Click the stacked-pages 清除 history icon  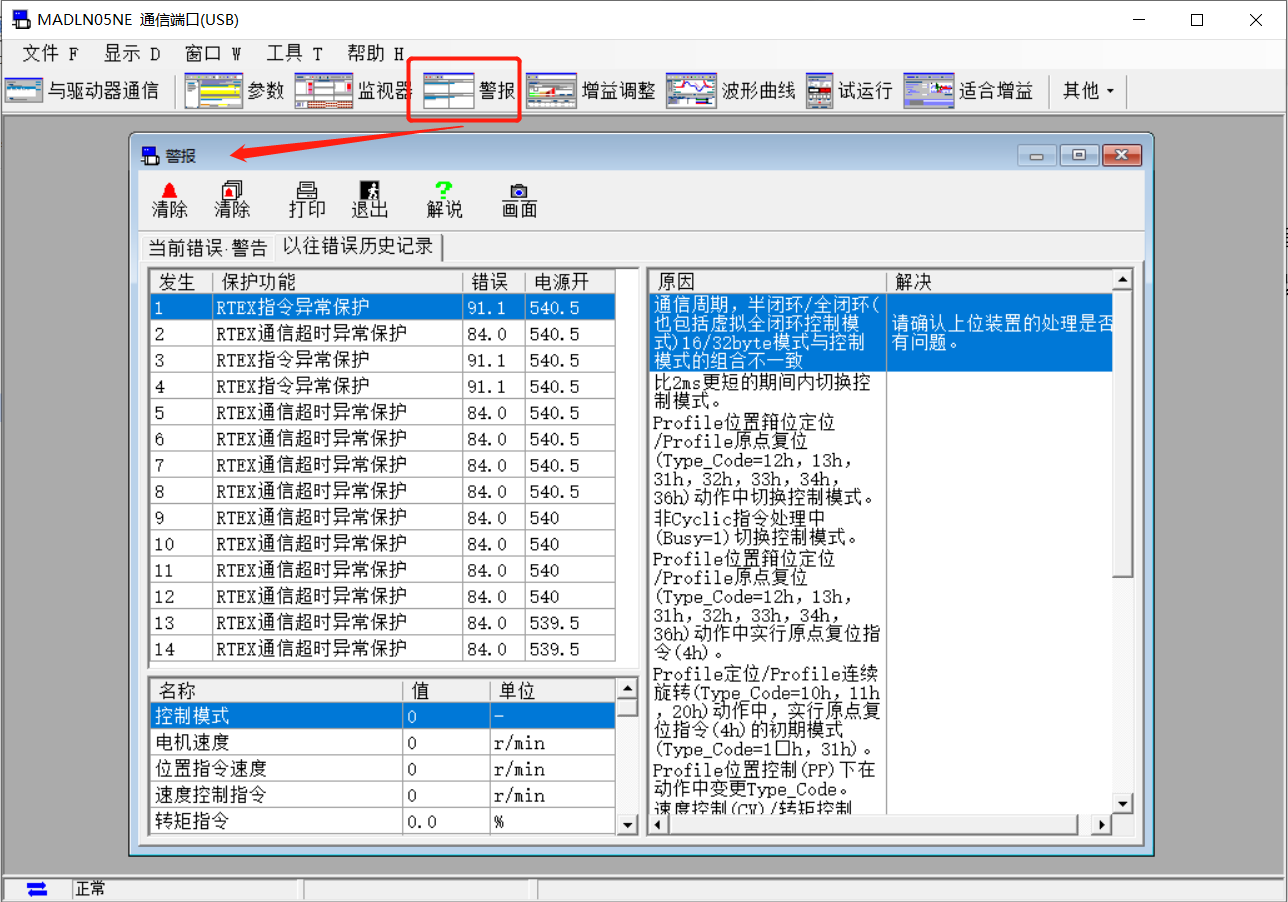232,200
